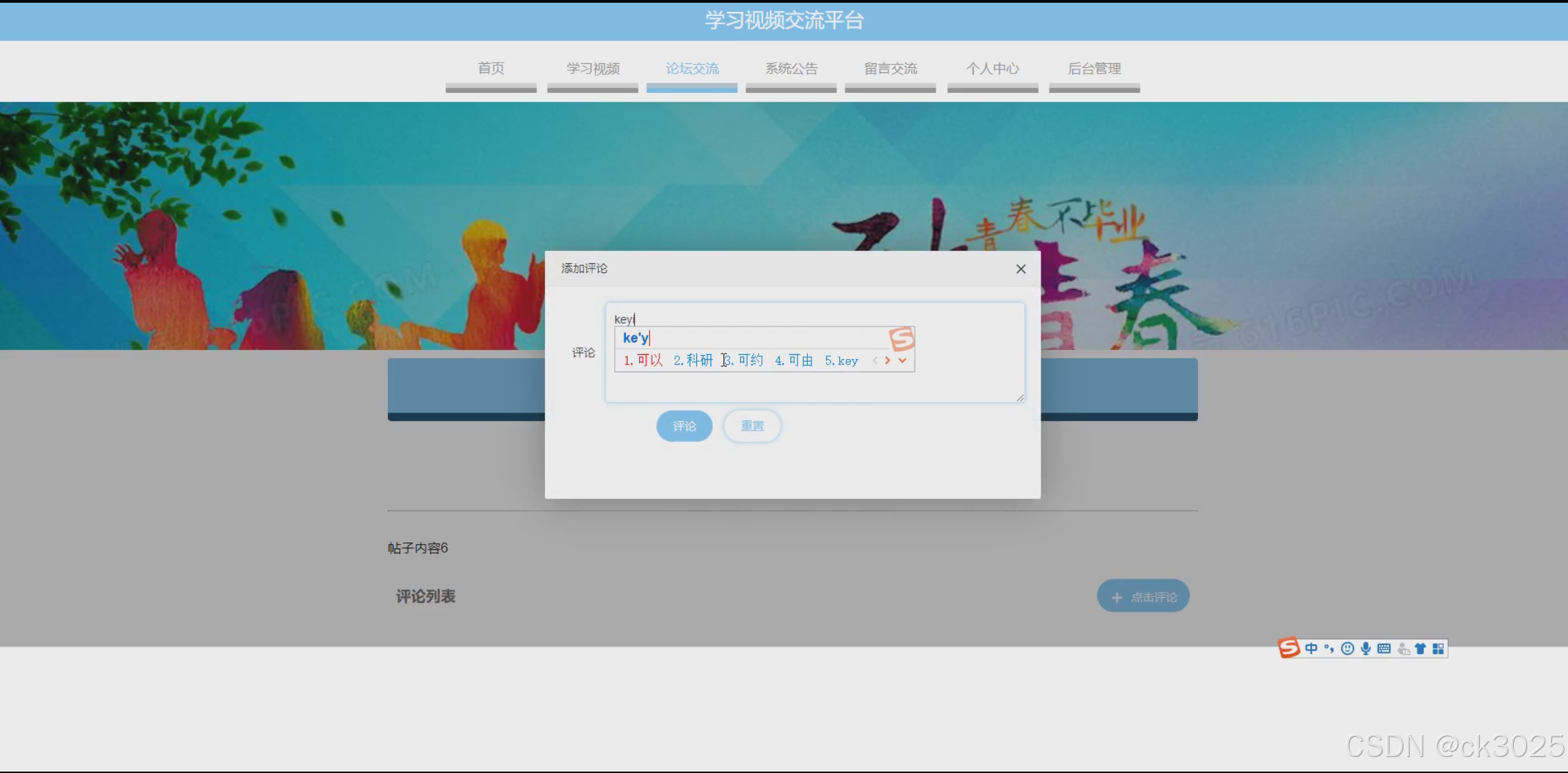The height and width of the screenshot is (773, 1568).
Task: Submit the comment with the 评论 button
Action: click(684, 426)
